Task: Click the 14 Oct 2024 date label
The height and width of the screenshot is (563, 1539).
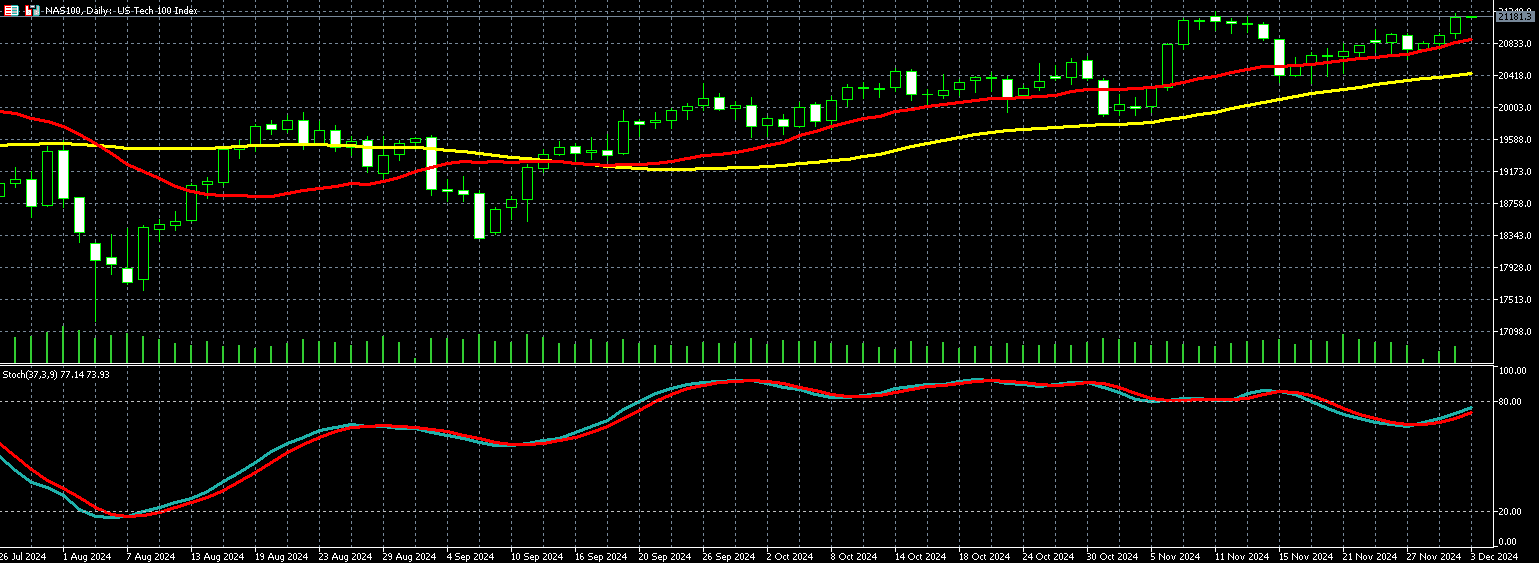Action: click(921, 556)
